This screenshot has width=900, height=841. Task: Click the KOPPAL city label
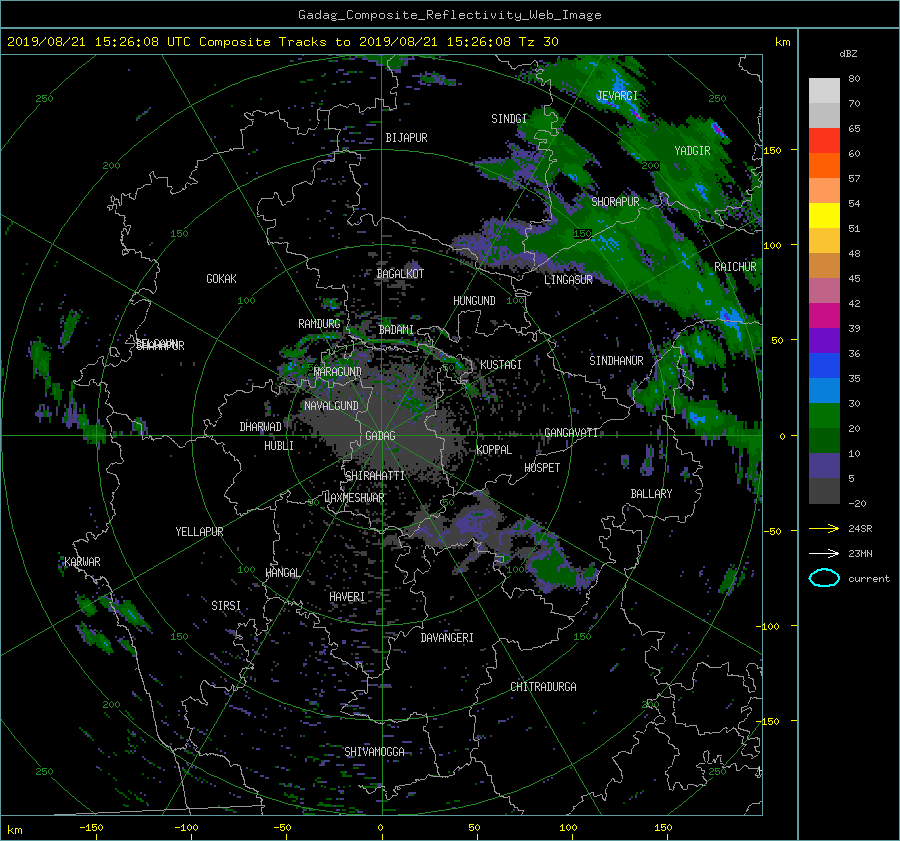point(494,450)
